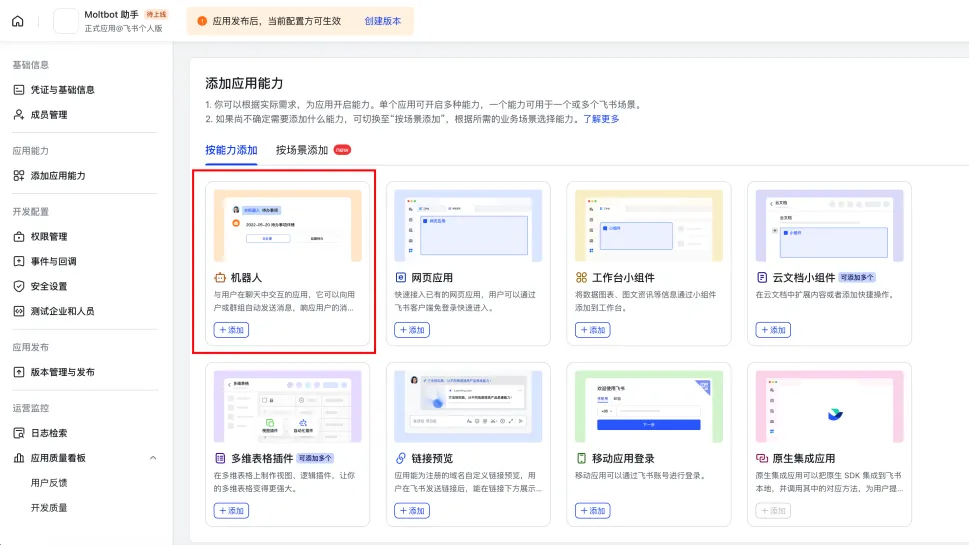The height and width of the screenshot is (545, 969).
Task: Open 成员管理 in sidebar
Action: pyautogui.click(x=49, y=114)
